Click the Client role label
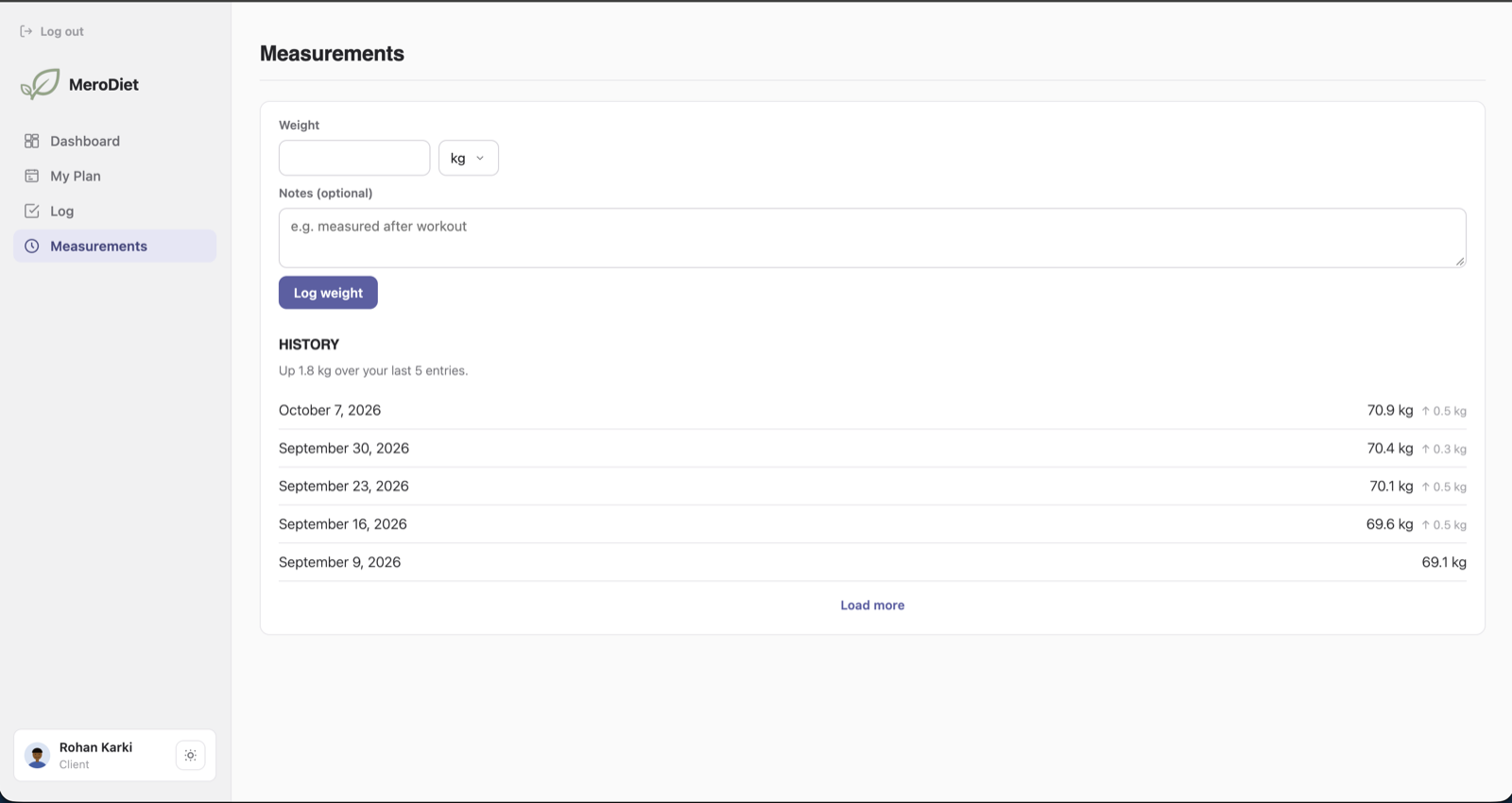 pyautogui.click(x=75, y=765)
